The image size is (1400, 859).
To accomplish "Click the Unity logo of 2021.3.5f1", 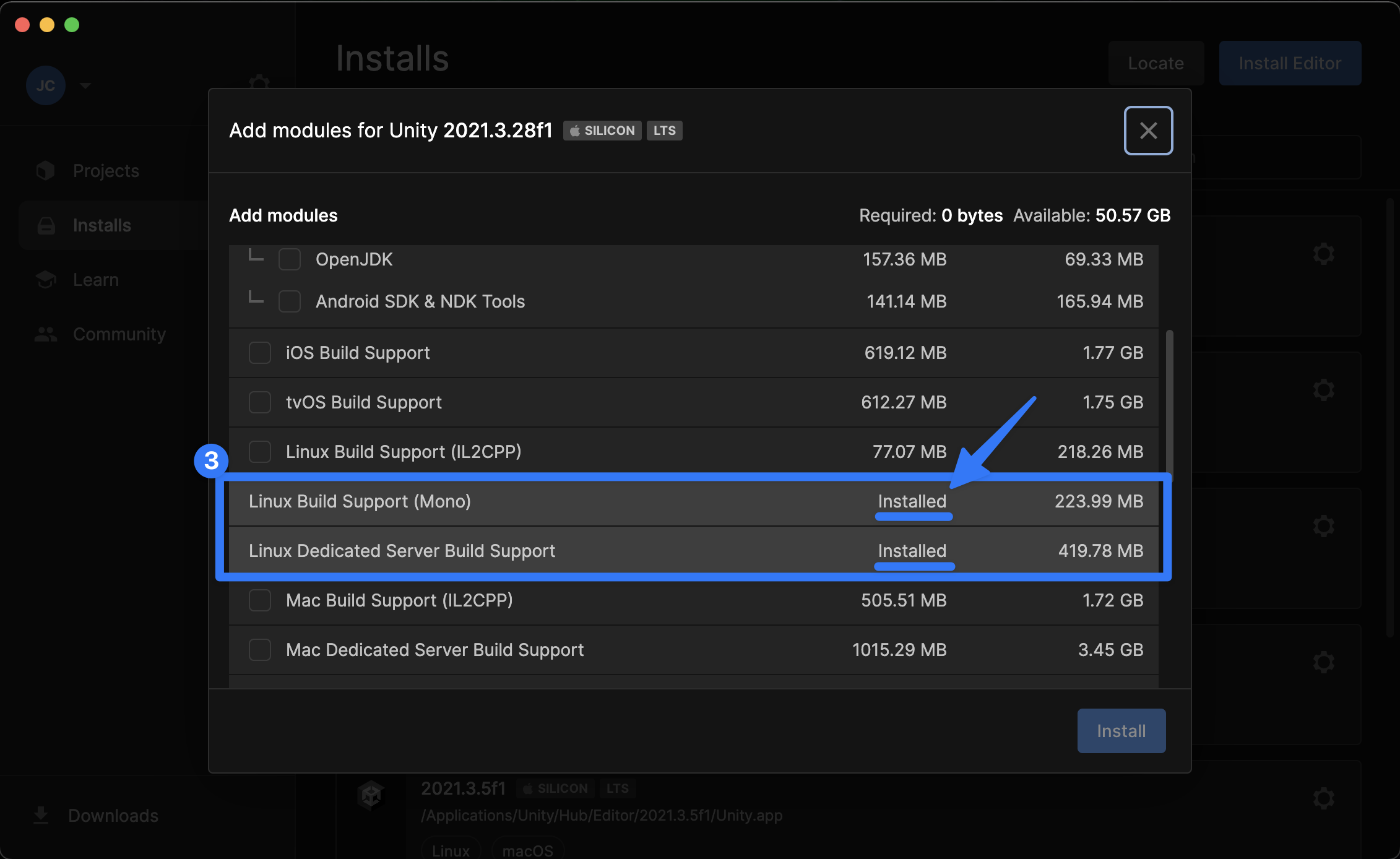I will click(x=371, y=795).
